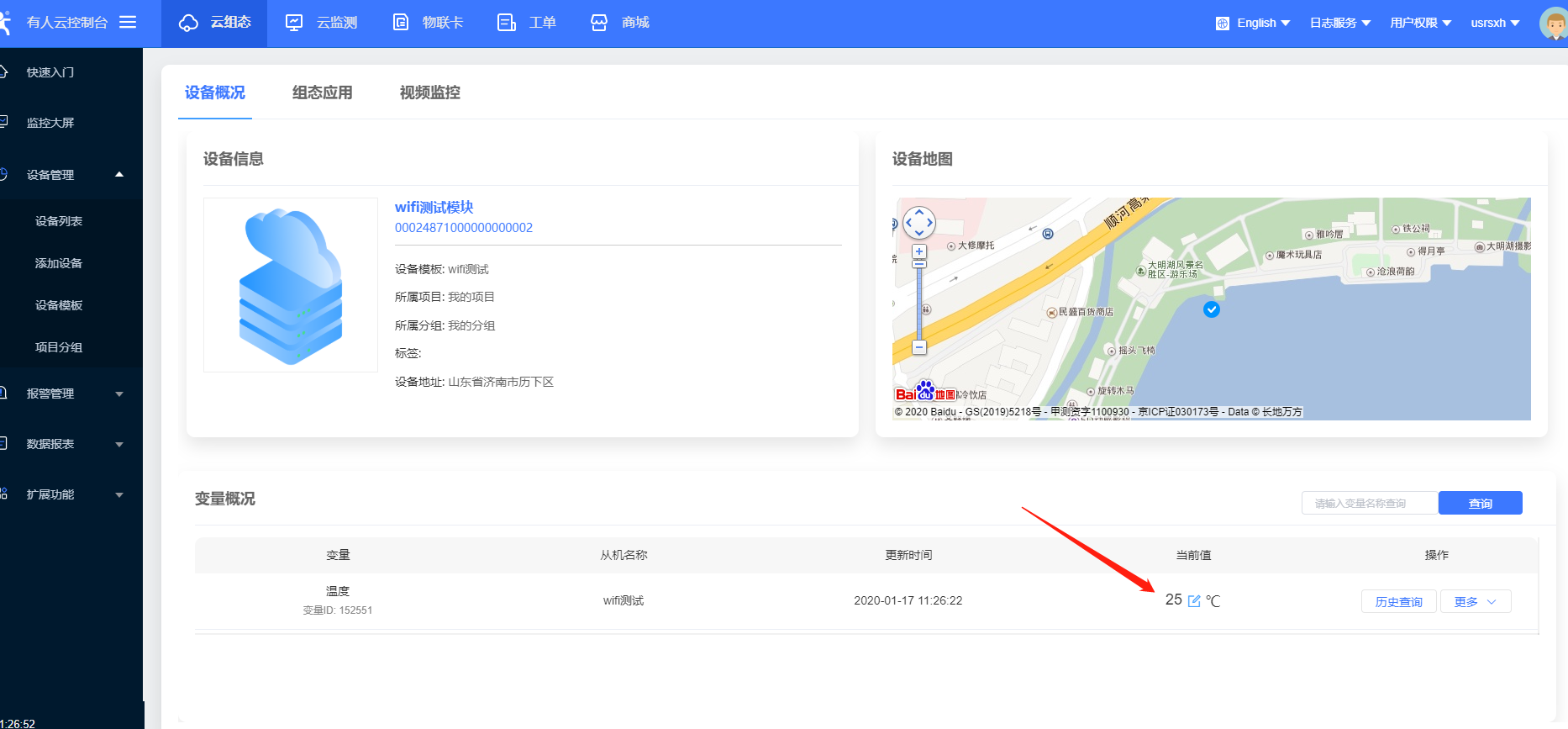Open the English language dropdown
Screen dimensions: 1568x729
click(1253, 24)
